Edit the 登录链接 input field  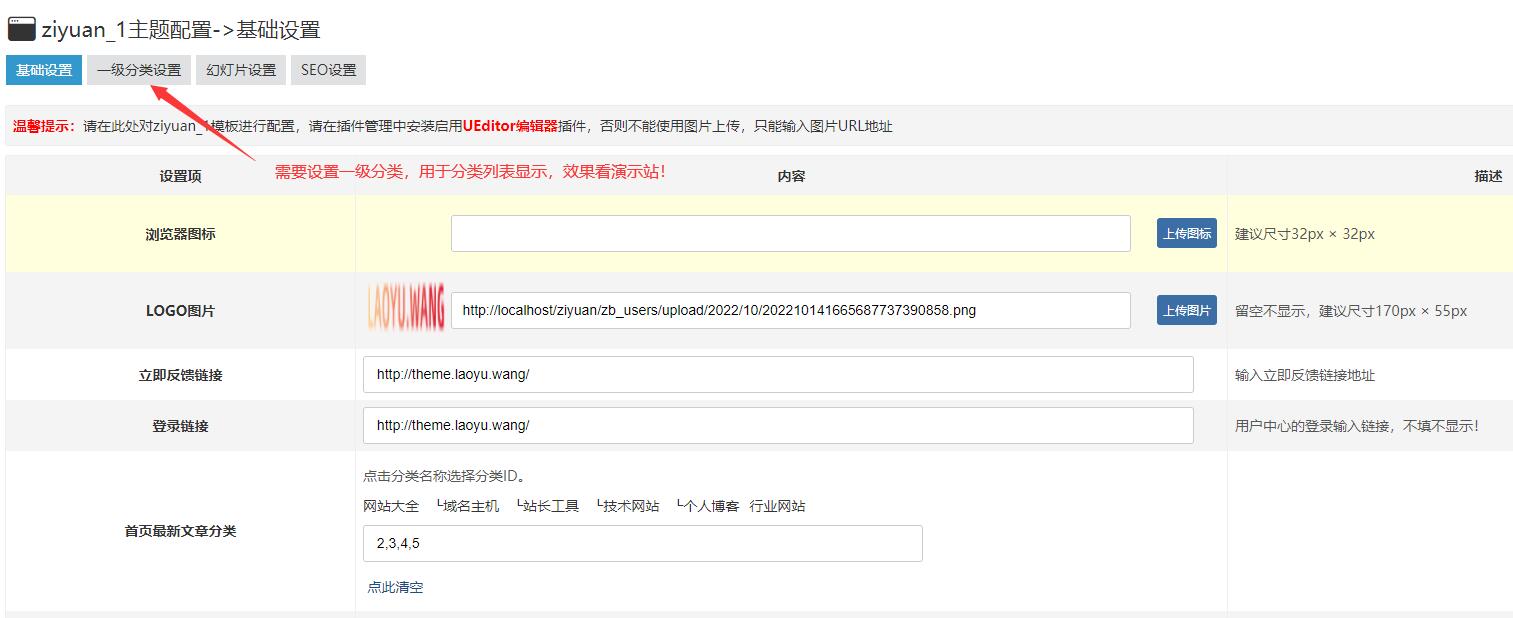pyautogui.click(x=778, y=425)
